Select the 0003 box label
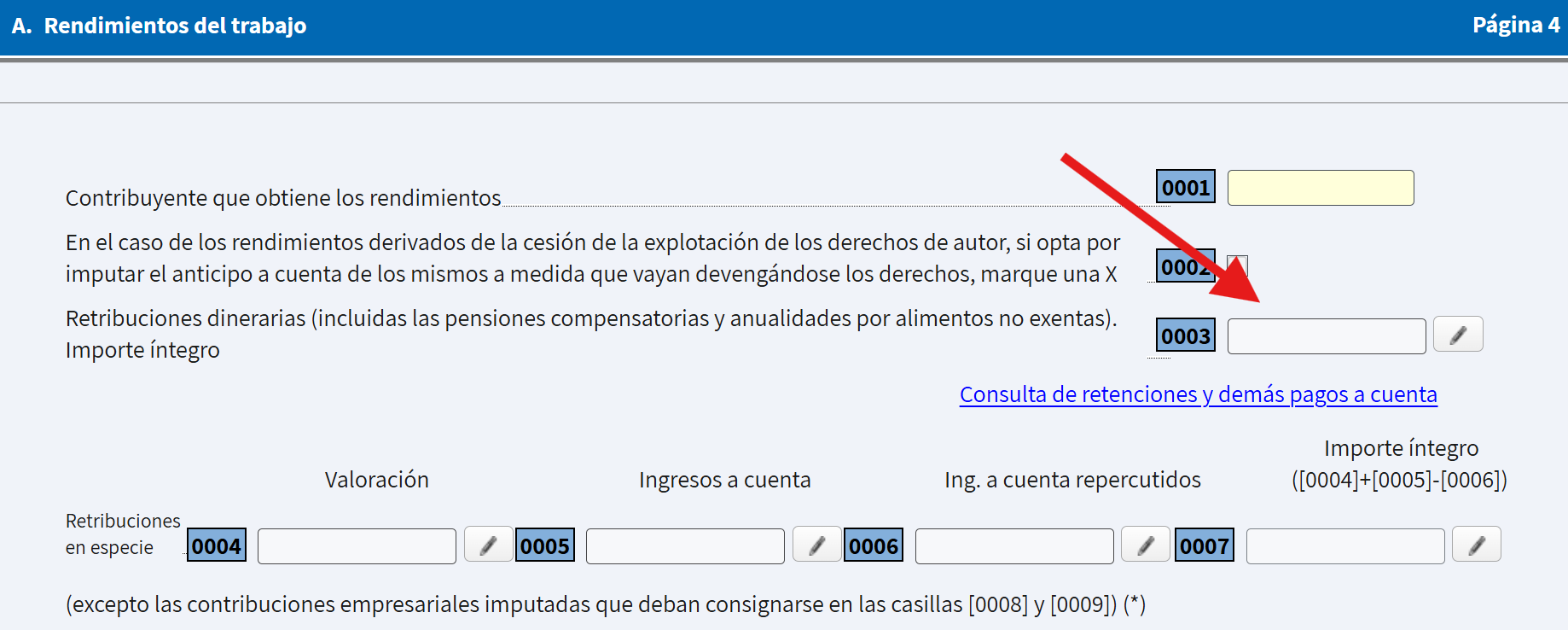The height and width of the screenshot is (630, 1568). 1186,335
